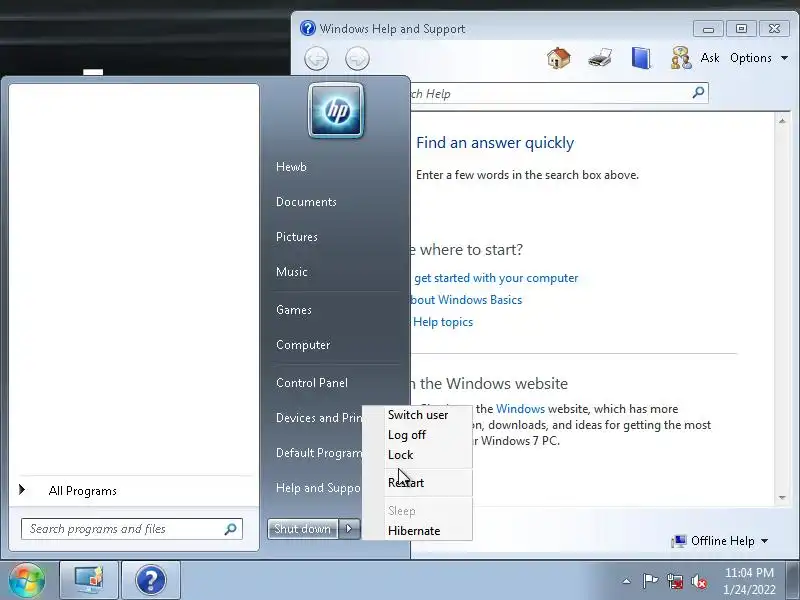Go forward in Help window

tap(357, 58)
